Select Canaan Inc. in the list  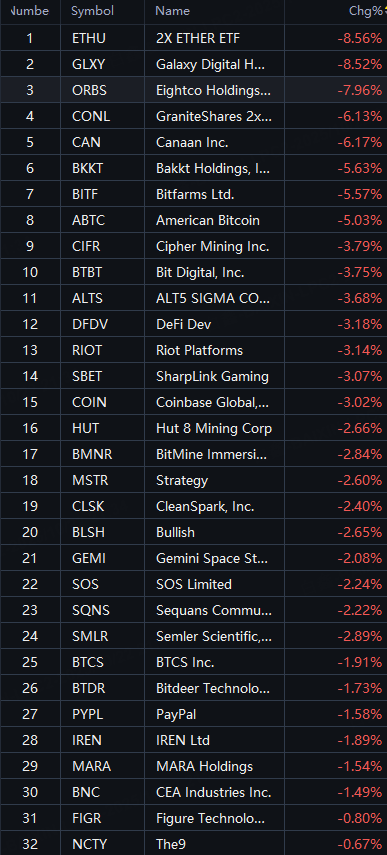[192, 142]
